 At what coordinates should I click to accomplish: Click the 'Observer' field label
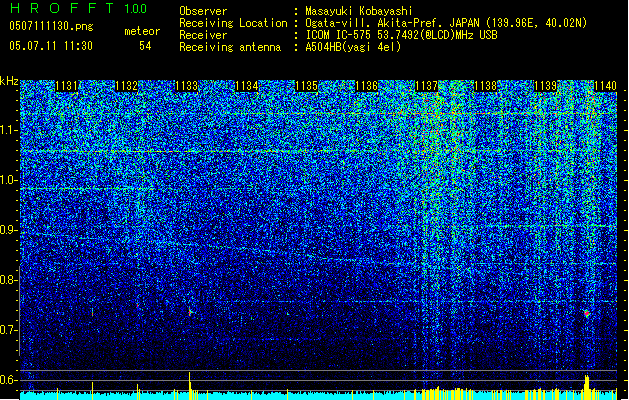(203, 11)
